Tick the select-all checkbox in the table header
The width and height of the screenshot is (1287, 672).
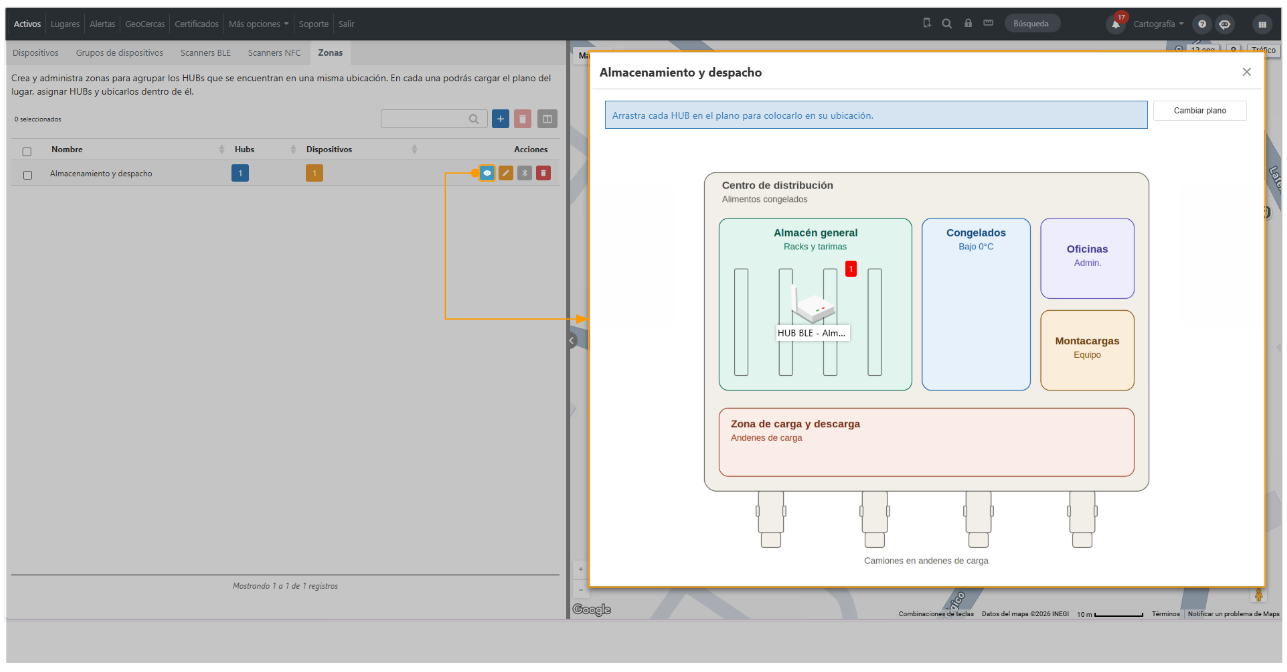coord(27,151)
